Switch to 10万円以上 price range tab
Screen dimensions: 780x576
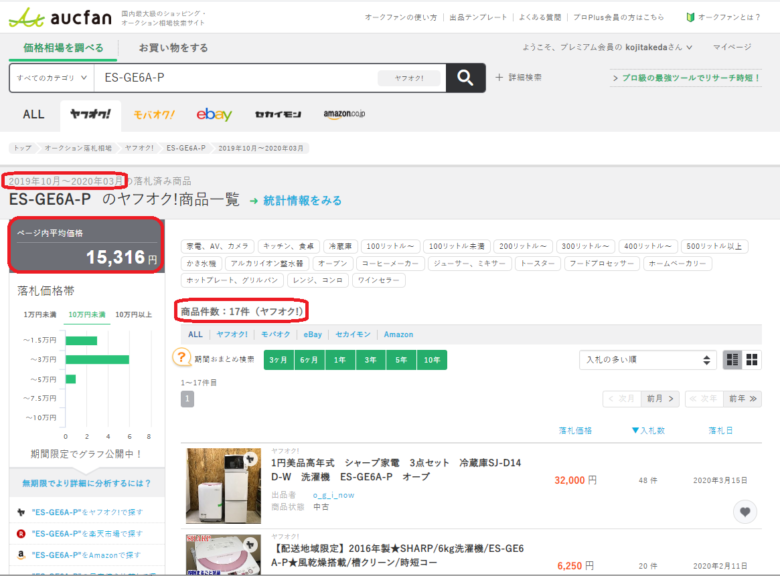point(133,314)
